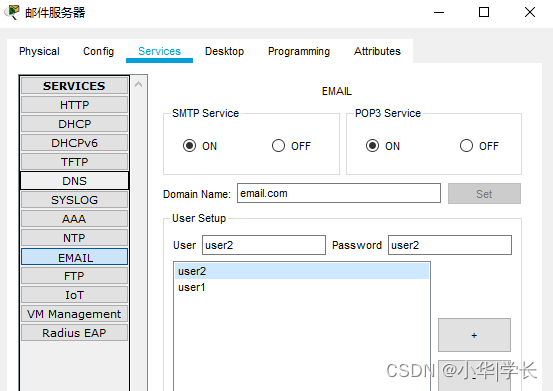Select DHCP service
The height and width of the screenshot is (391, 553).
[74, 124]
